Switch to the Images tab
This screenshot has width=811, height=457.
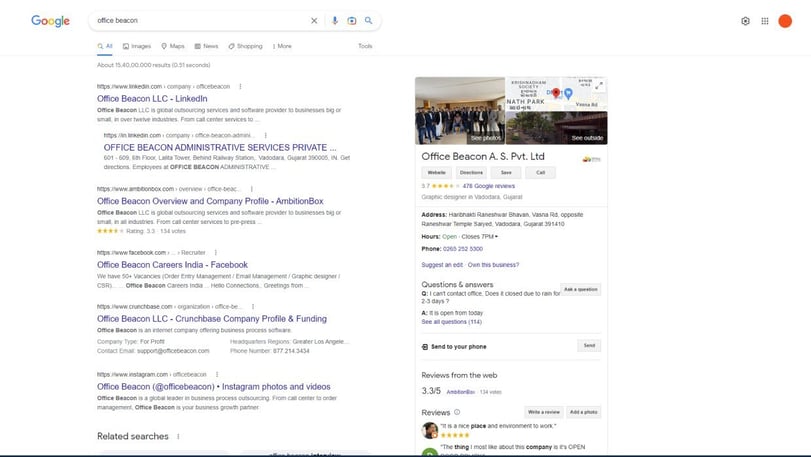click(x=137, y=46)
